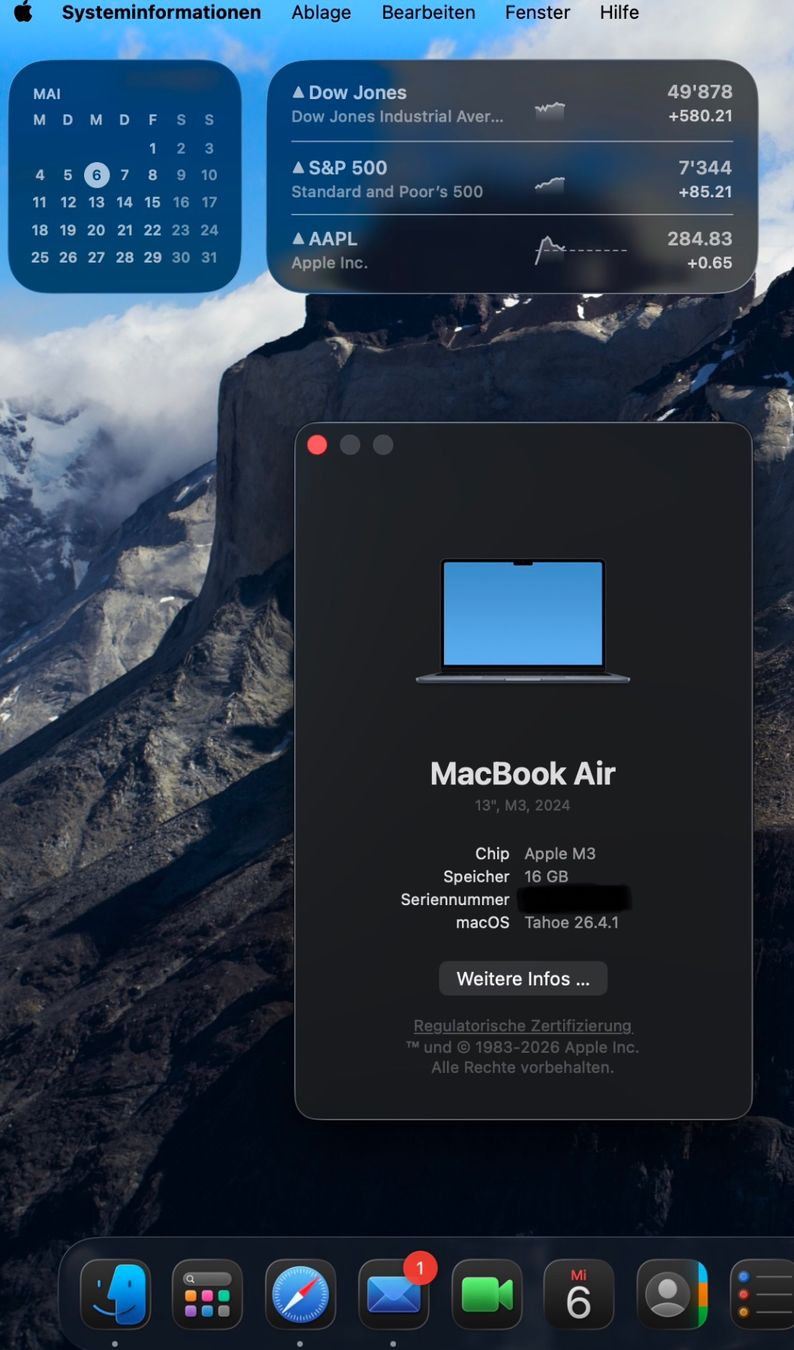
Task: Open the Systeminformationen menu
Action: (161, 13)
